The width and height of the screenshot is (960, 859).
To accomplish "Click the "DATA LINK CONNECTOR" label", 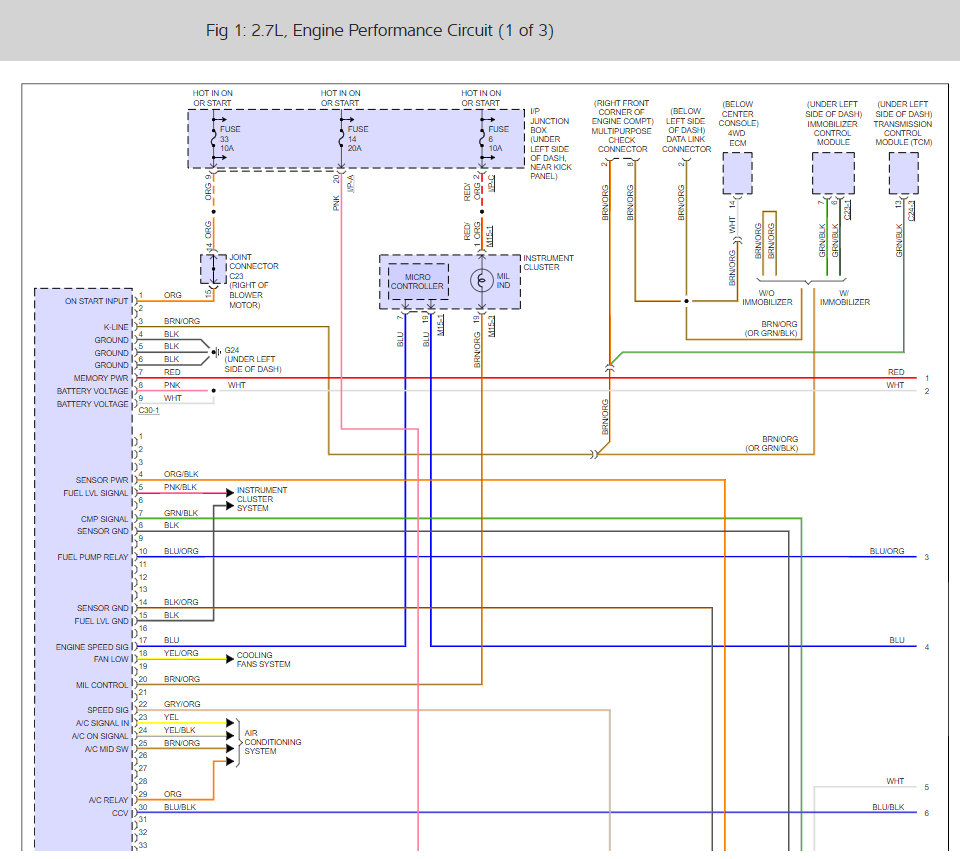I will click(x=686, y=144).
